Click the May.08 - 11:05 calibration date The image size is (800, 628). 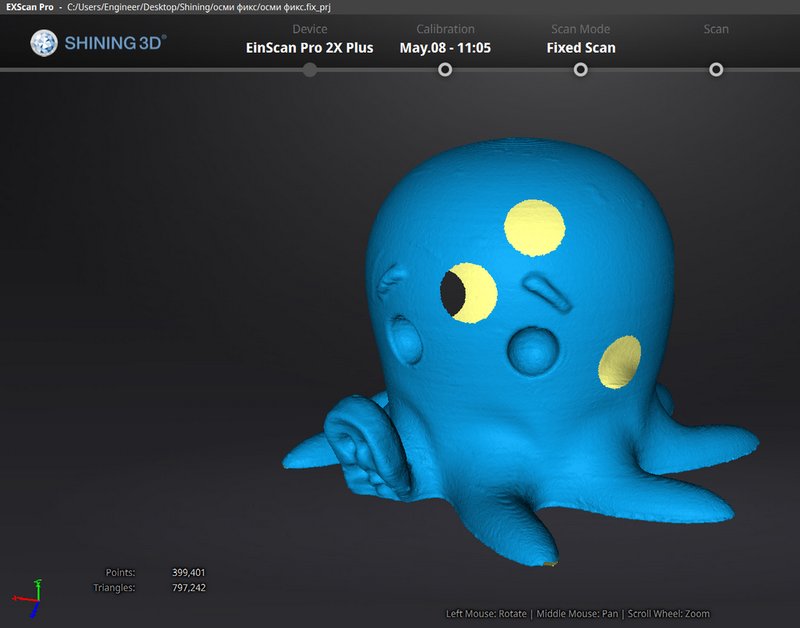pyautogui.click(x=445, y=47)
